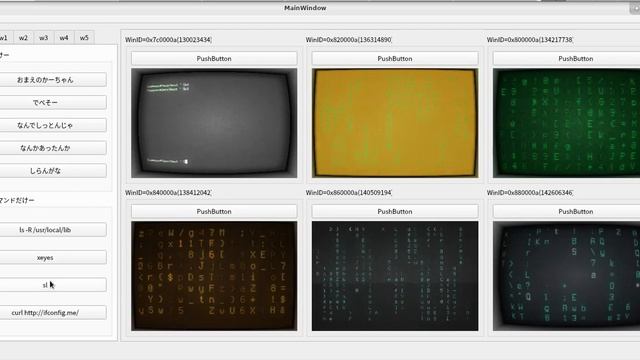Select the cyan curved CRT terminal thumbnail
This screenshot has width=640, height=360.
tap(567, 276)
